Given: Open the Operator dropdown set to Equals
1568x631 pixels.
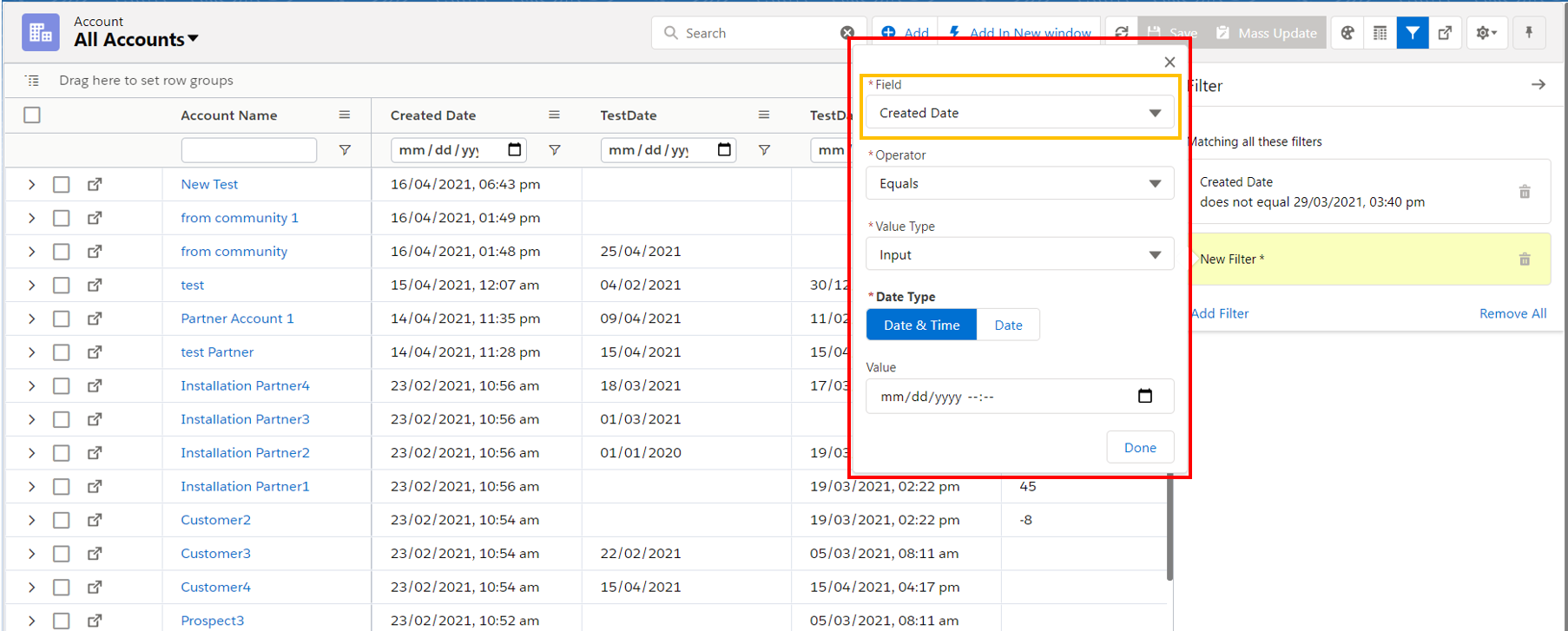Looking at the screenshot, I should tap(1019, 184).
